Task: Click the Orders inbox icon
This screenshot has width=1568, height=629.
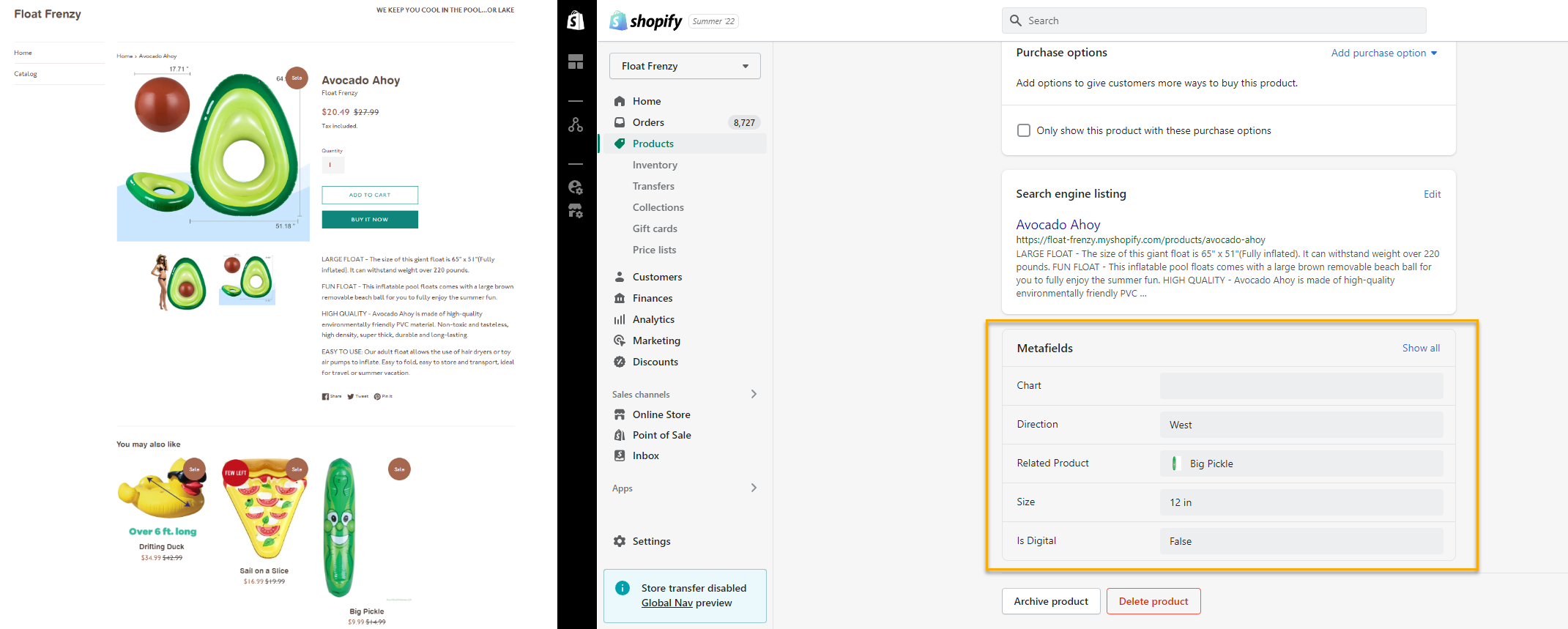Action: pos(620,122)
